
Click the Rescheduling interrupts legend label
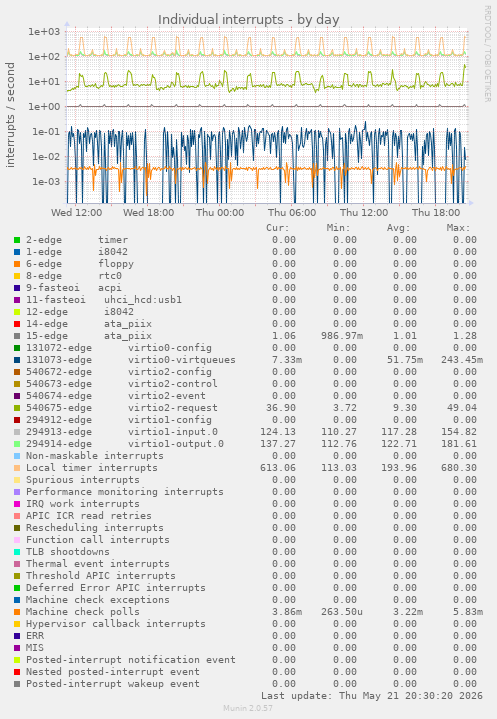coord(94,528)
